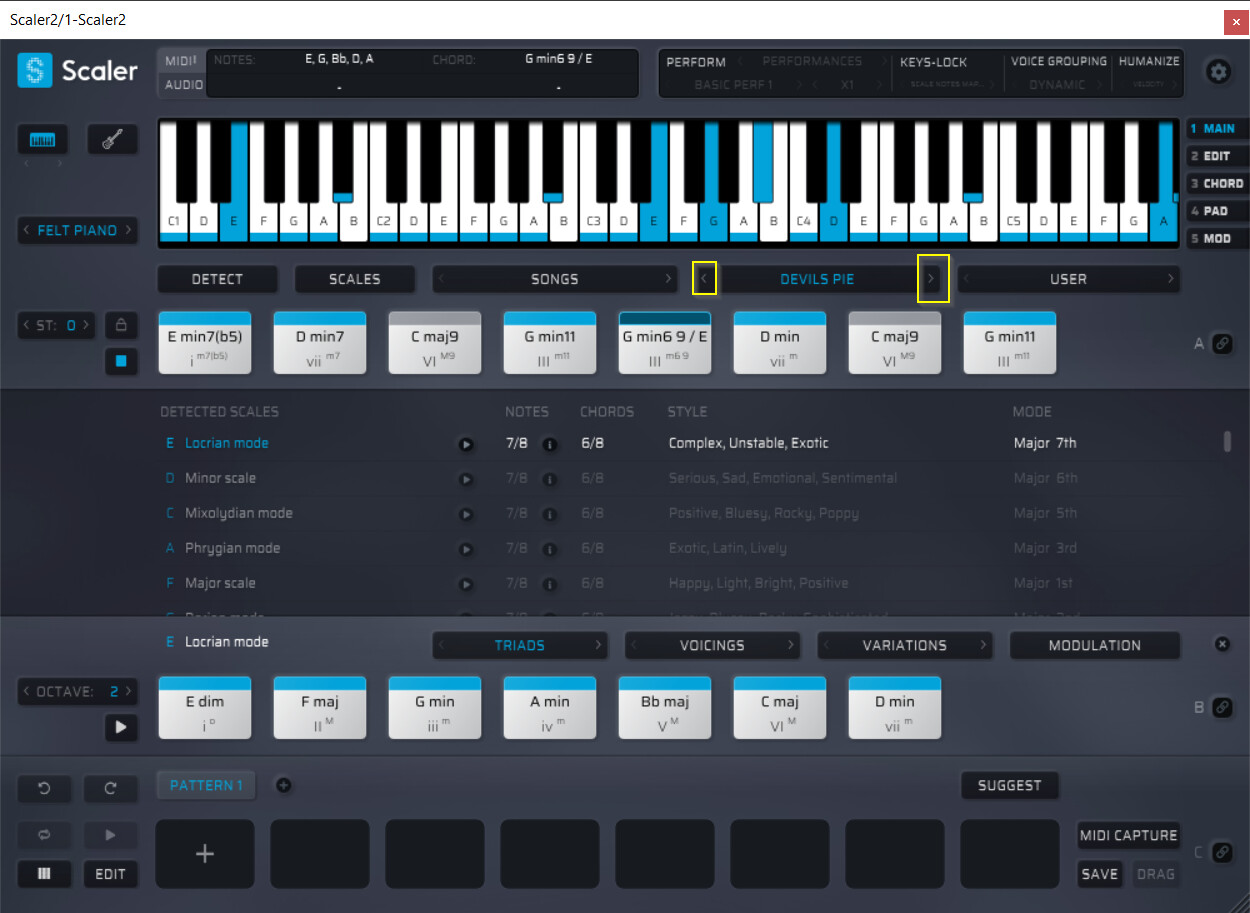Screen dimensions: 1250x913
Task: Click the detected scales list scrollbar
Action: click(x=1227, y=442)
